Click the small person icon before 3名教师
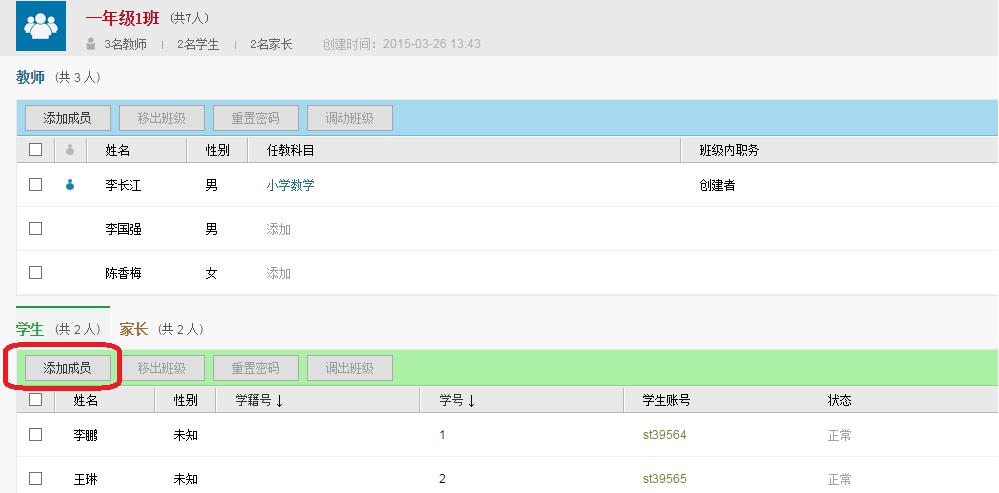 [91, 44]
